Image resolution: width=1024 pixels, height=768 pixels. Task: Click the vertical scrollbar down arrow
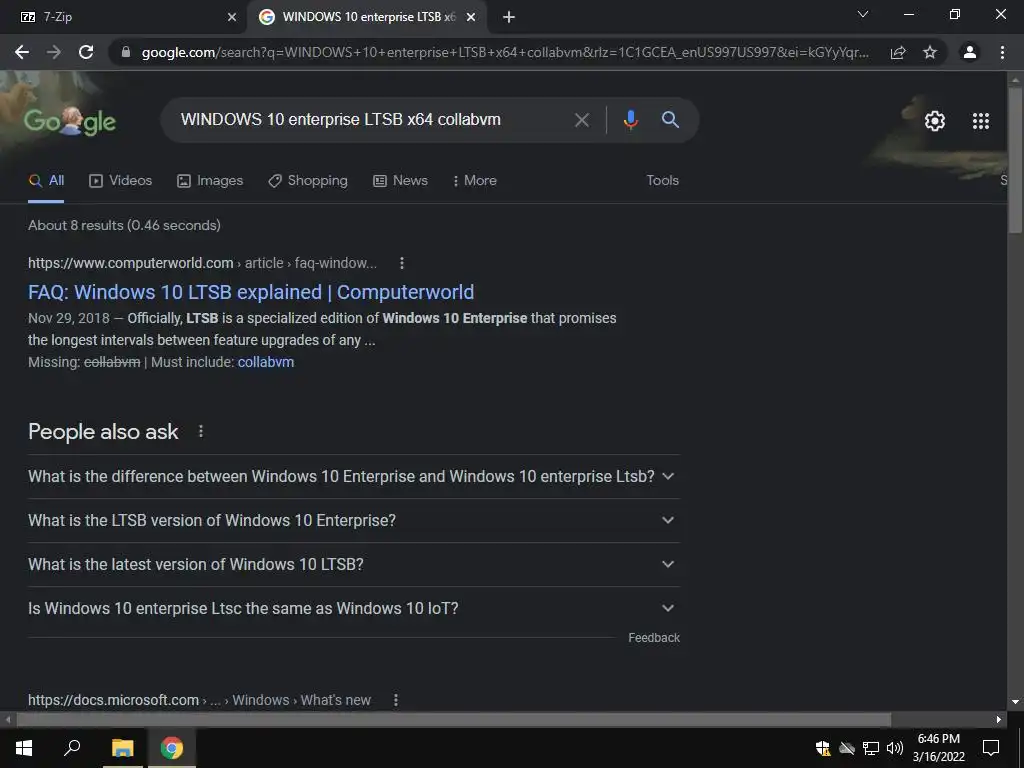[x=1015, y=702]
